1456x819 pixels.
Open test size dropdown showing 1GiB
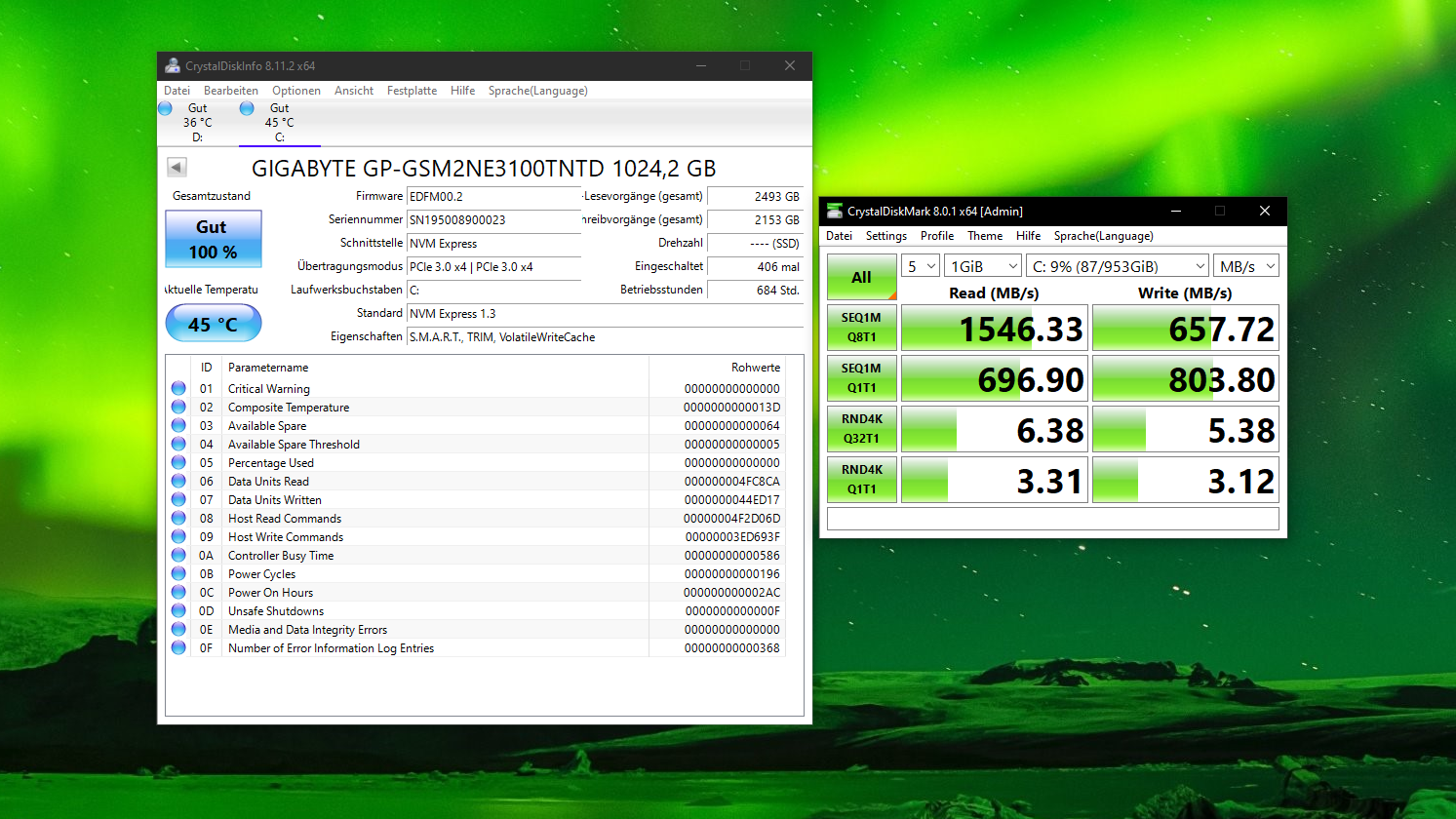point(983,266)
